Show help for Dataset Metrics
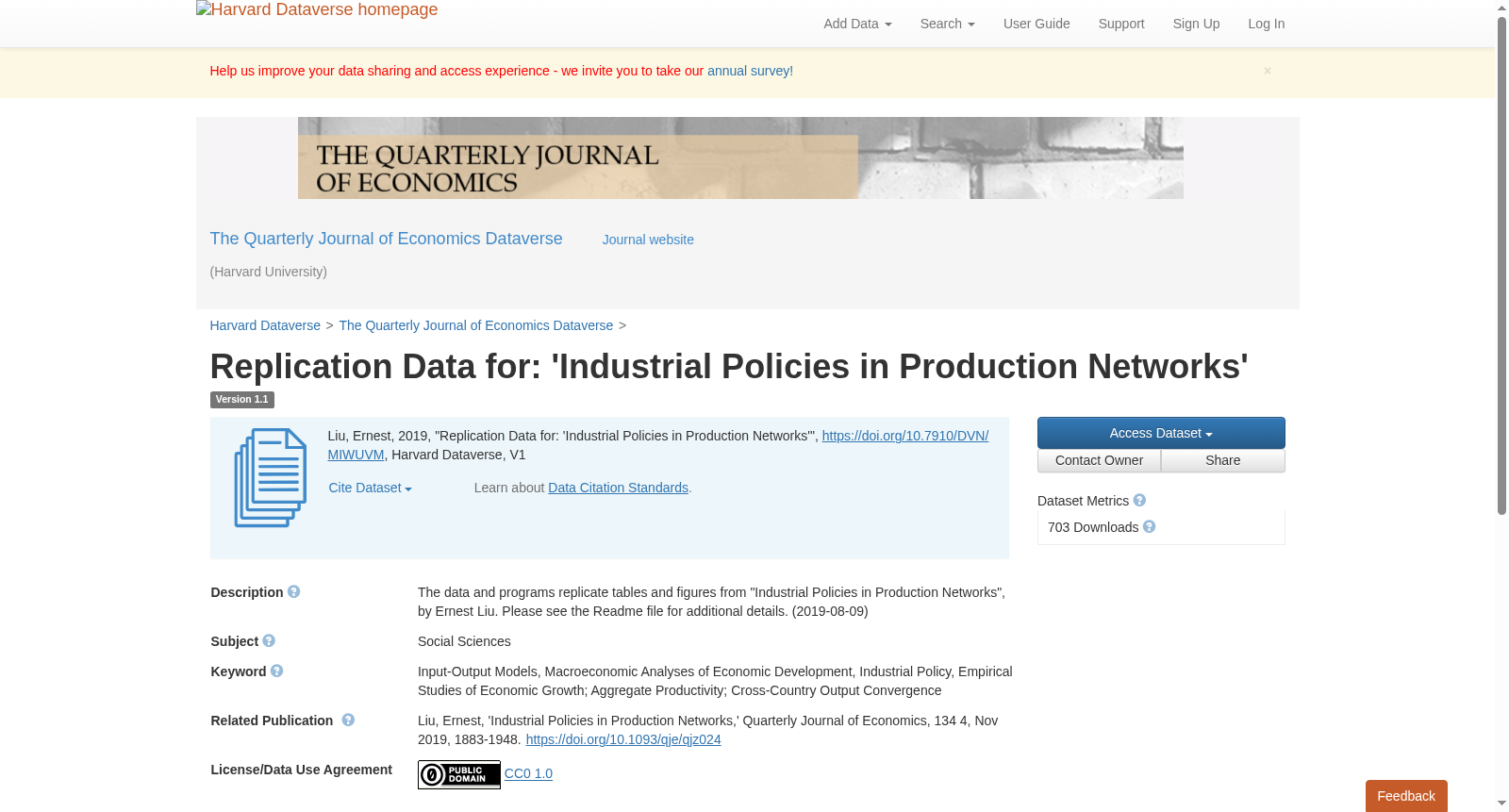Image resolution: width=1509 pixels, height=812 pixels. 1139,500
